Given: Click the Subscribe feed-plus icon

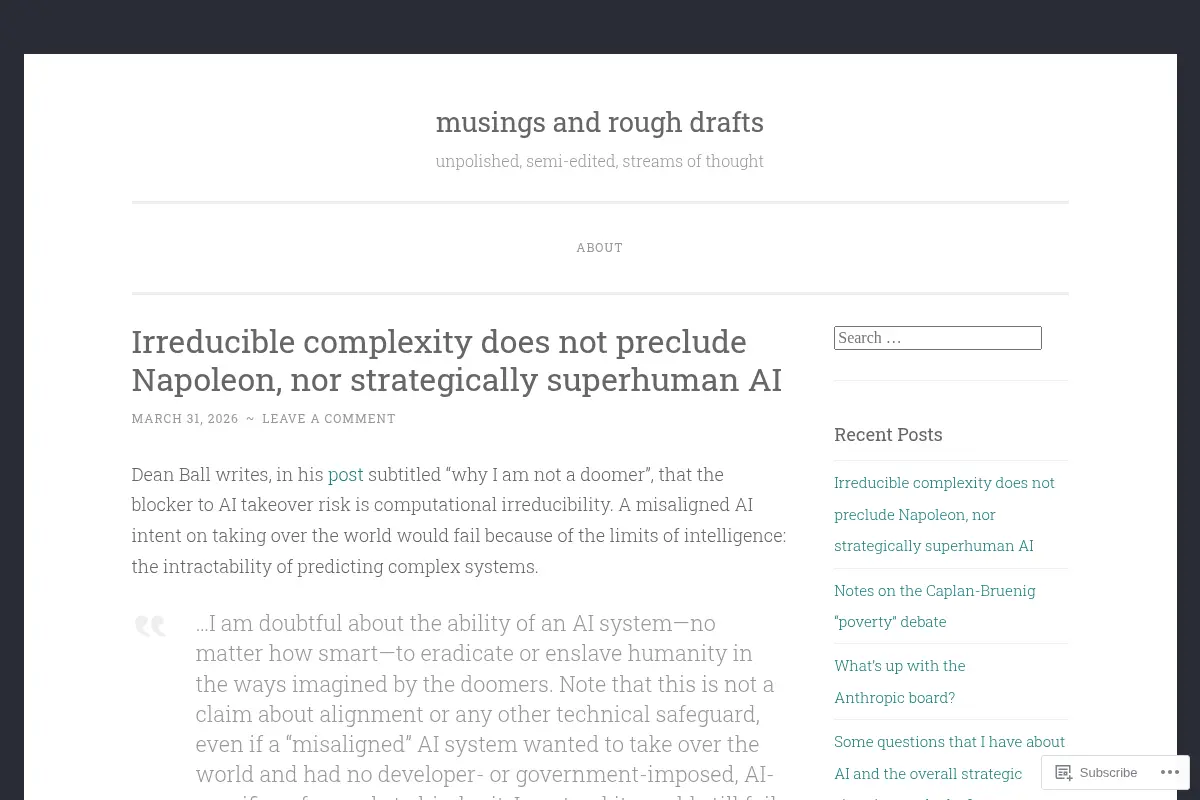Looking at the screenshot, I should click(1064, 772).
